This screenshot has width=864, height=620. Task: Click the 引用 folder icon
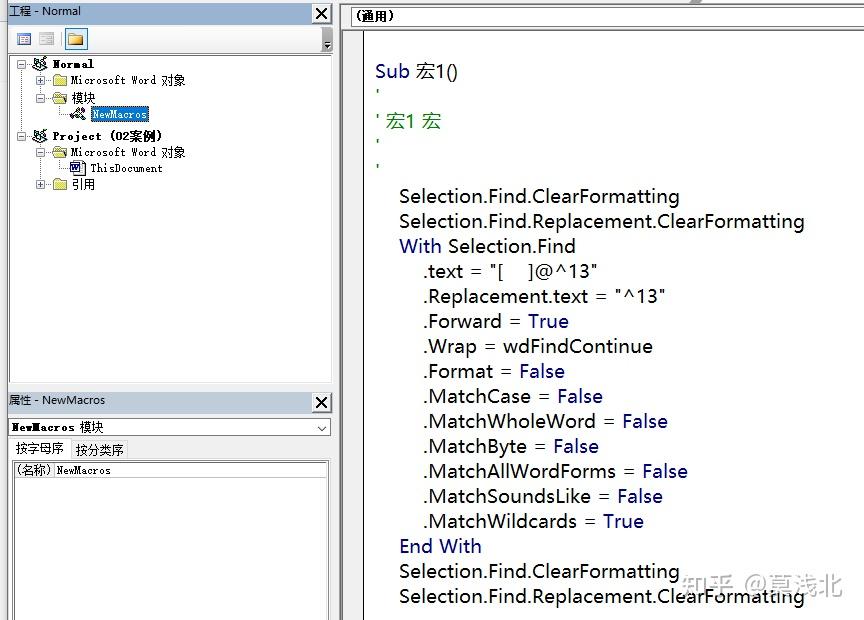pyautogui.click(x=60, y=185)
